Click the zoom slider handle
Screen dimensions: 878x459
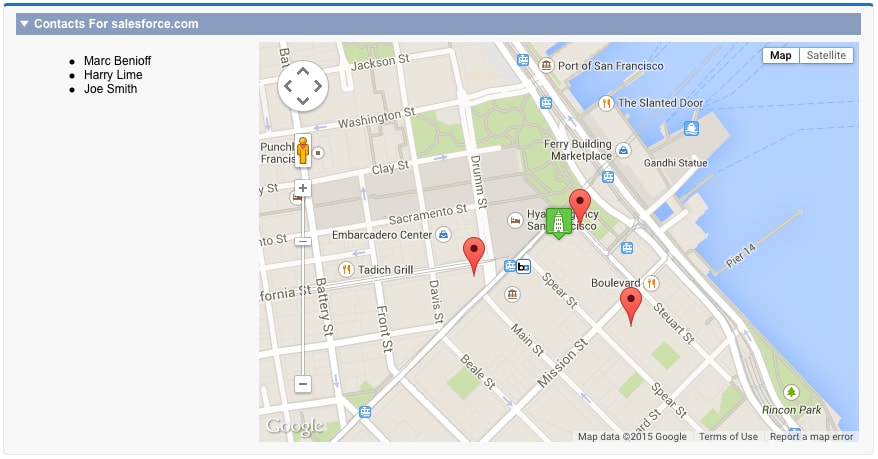(x=303, y=241)
